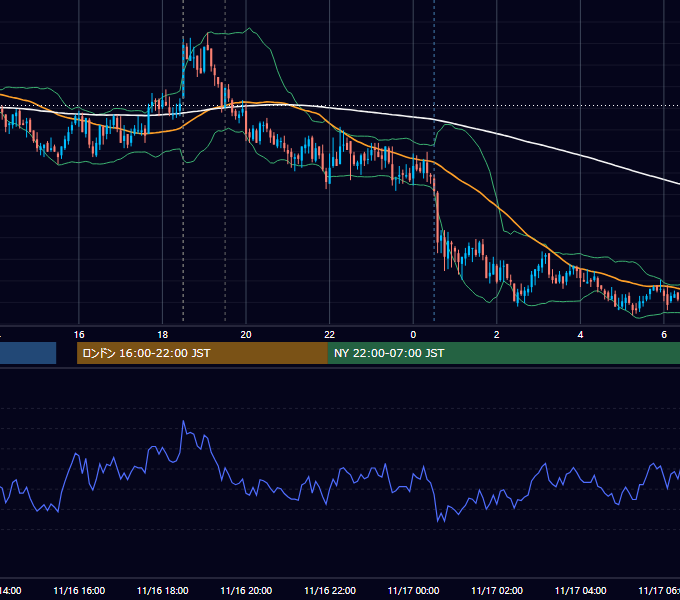Click the hour label 22 under the price chart

[x=330, y=335]
